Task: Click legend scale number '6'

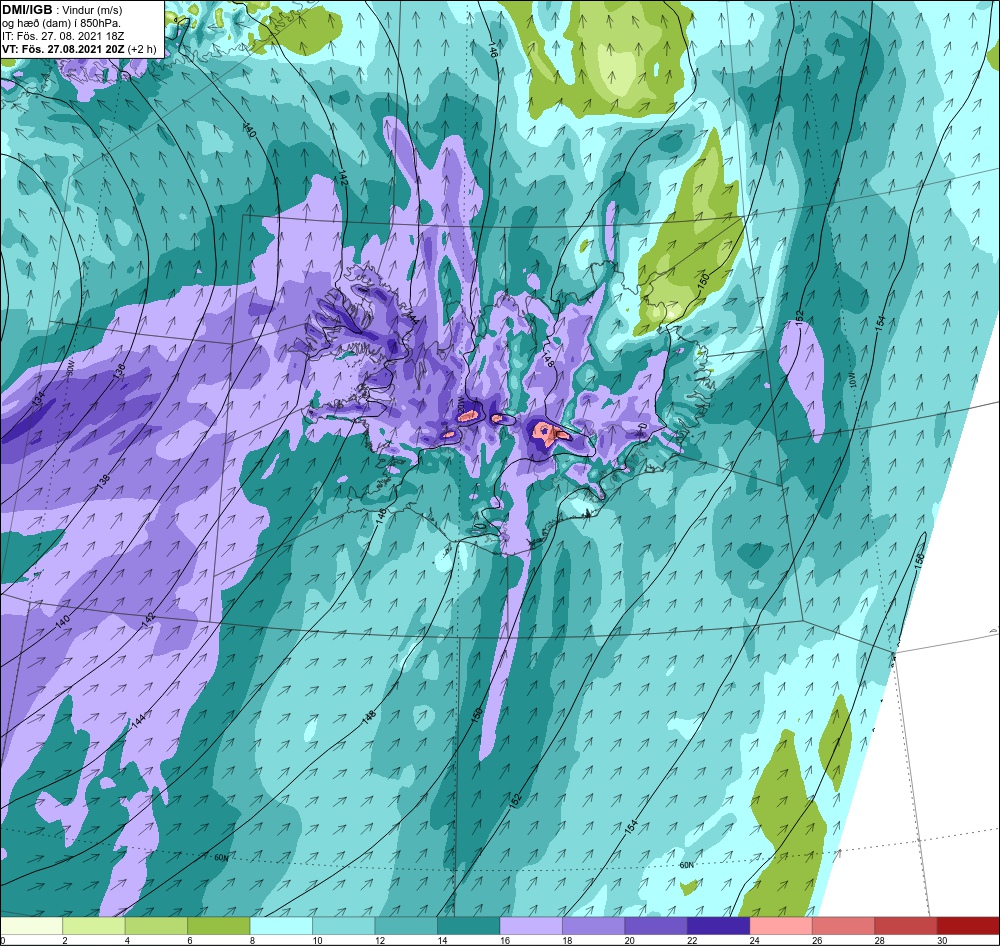Action: pos(189,940)
